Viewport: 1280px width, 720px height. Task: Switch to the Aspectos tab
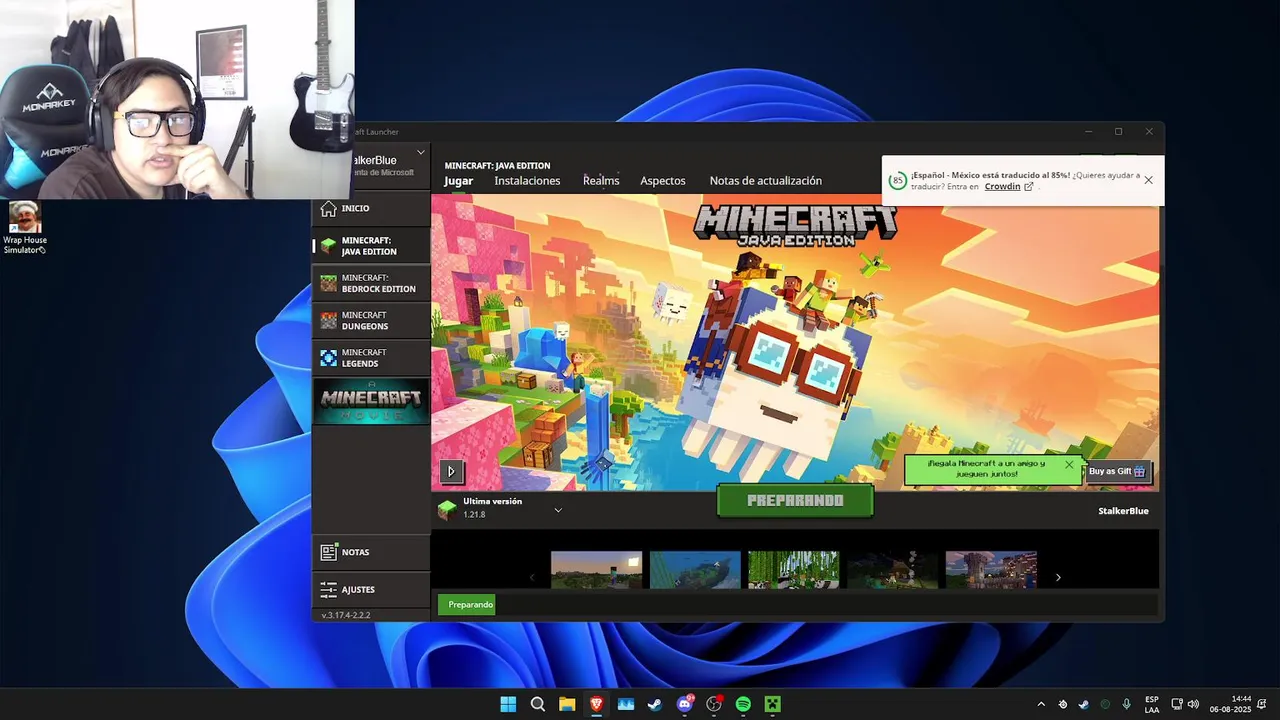click(663, 181)
